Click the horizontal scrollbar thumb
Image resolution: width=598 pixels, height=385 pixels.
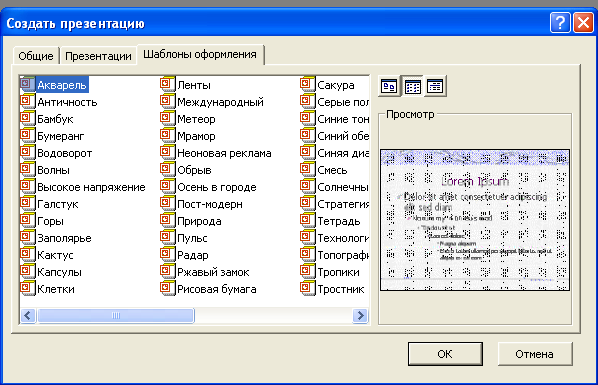click(116, 316)
